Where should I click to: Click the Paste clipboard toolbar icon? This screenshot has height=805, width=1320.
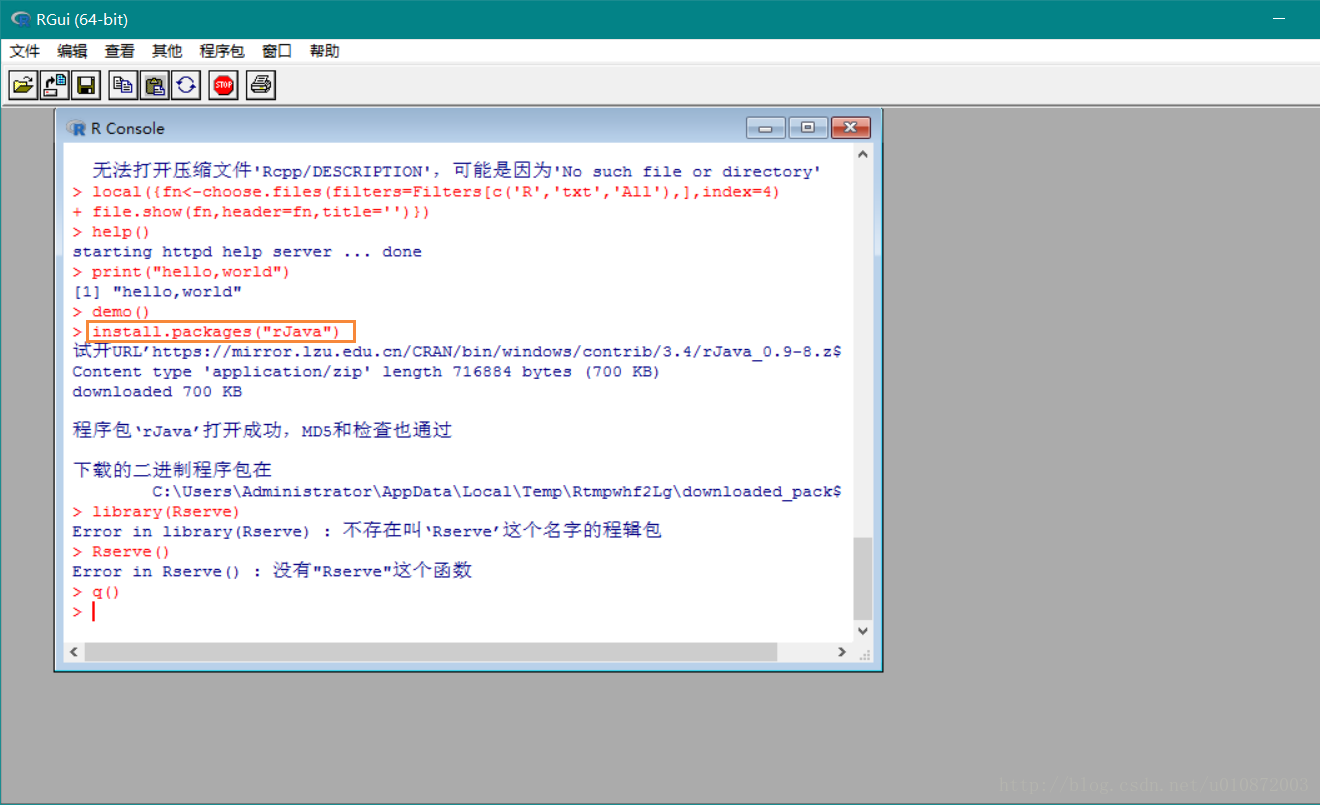(154, 85)
